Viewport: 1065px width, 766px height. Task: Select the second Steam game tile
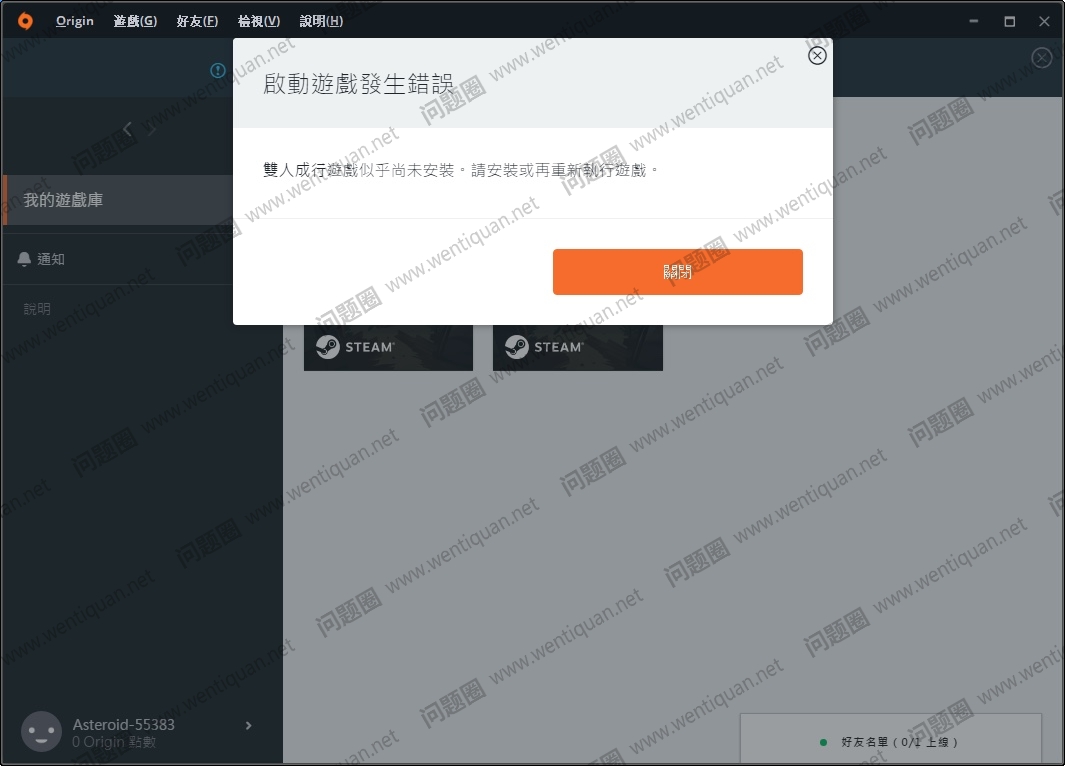tap(577, 348)
